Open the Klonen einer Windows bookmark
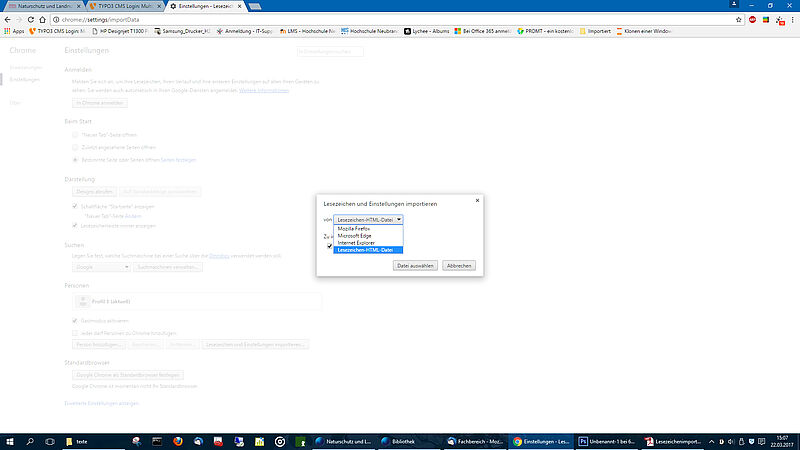The width and height of the screenshot is (800, 450). tap(644, 31)
